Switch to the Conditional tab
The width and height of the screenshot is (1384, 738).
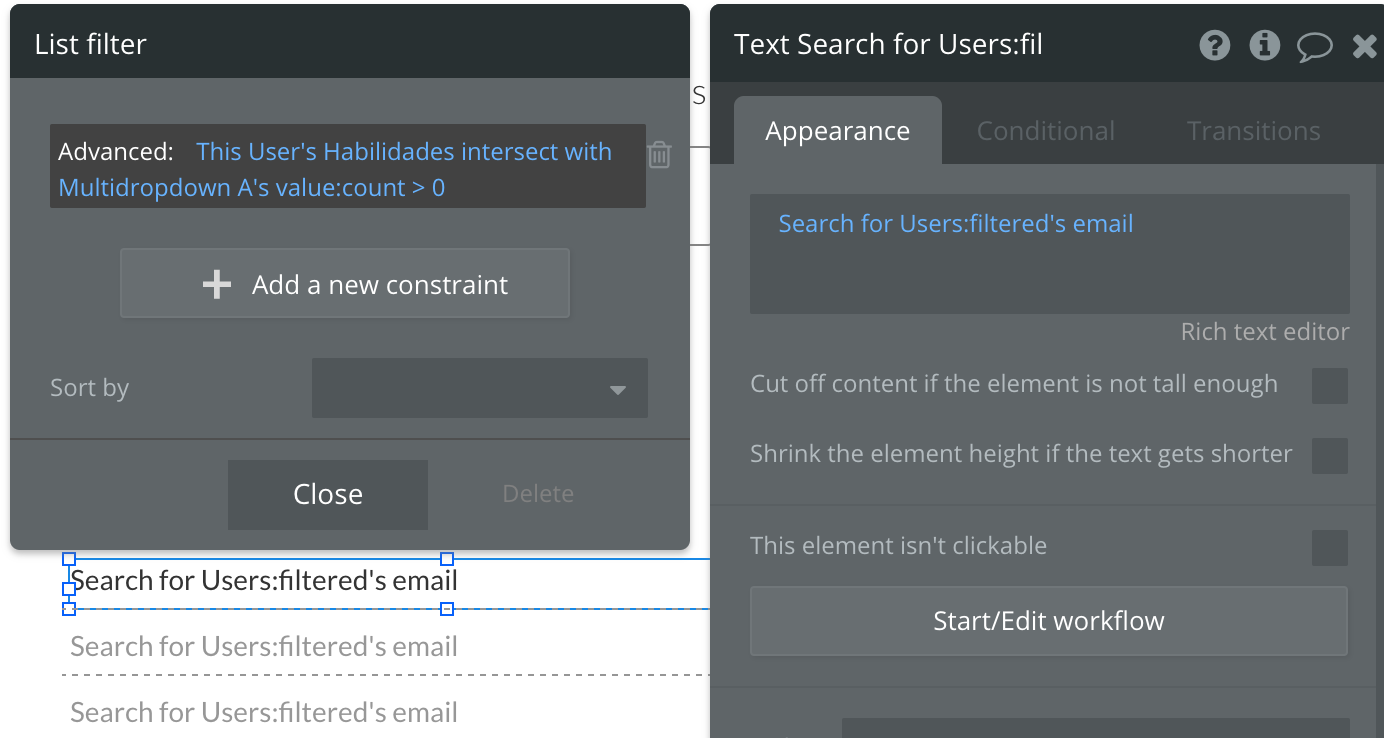[x=1045, y=131]
